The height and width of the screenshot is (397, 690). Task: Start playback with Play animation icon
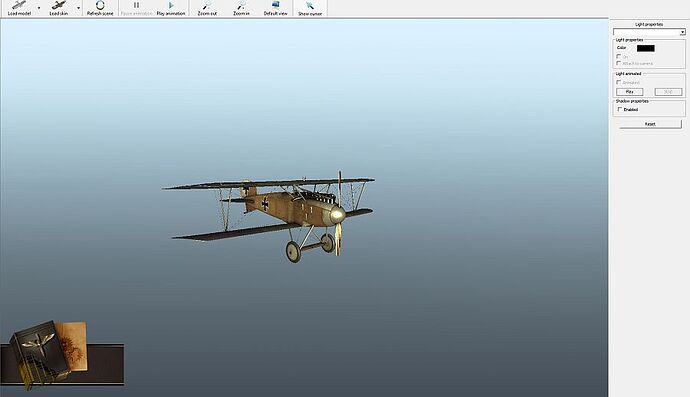pyautogui.click(x=171, y=5)
